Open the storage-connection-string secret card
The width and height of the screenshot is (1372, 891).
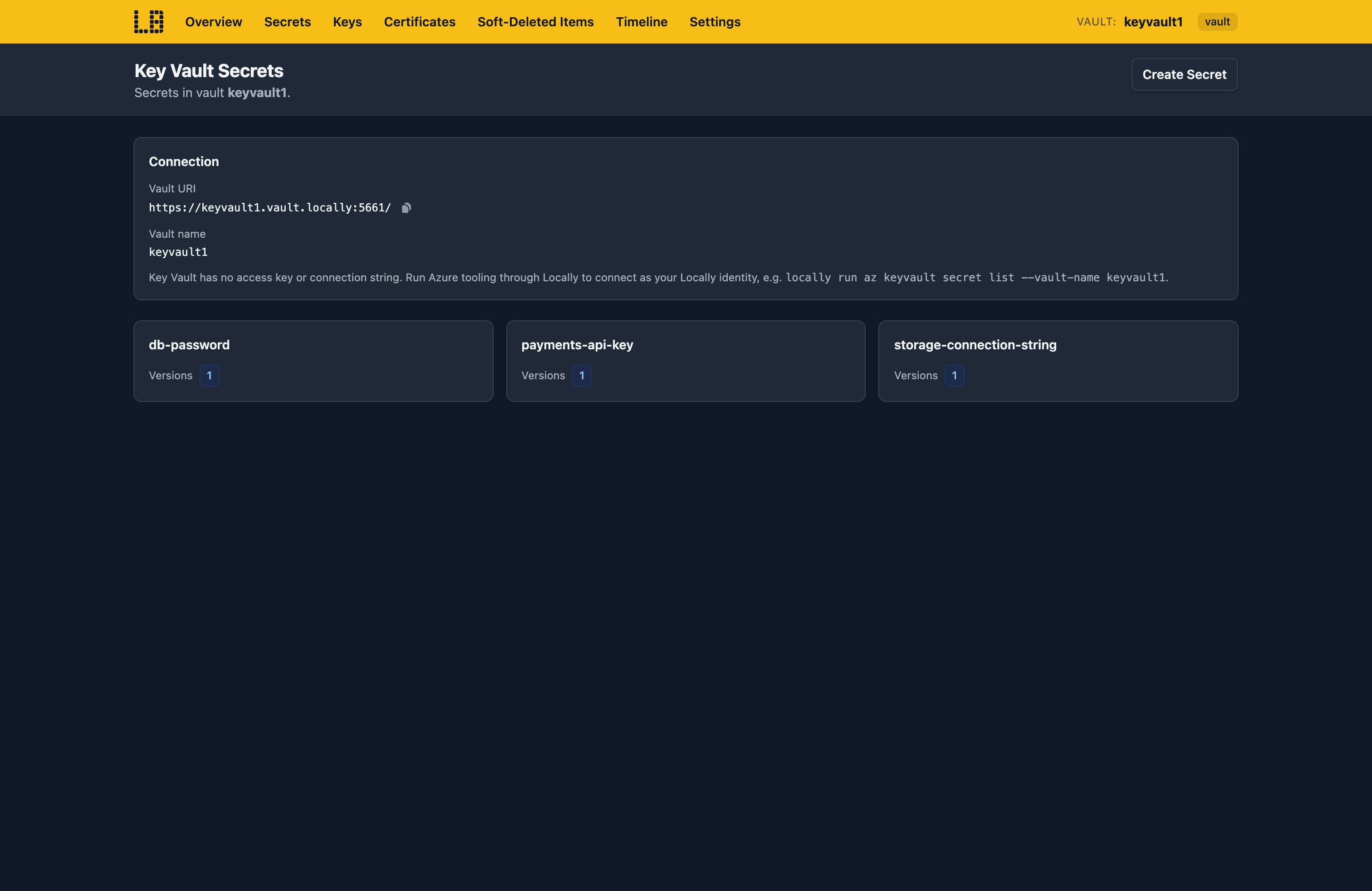point(1058,361)
